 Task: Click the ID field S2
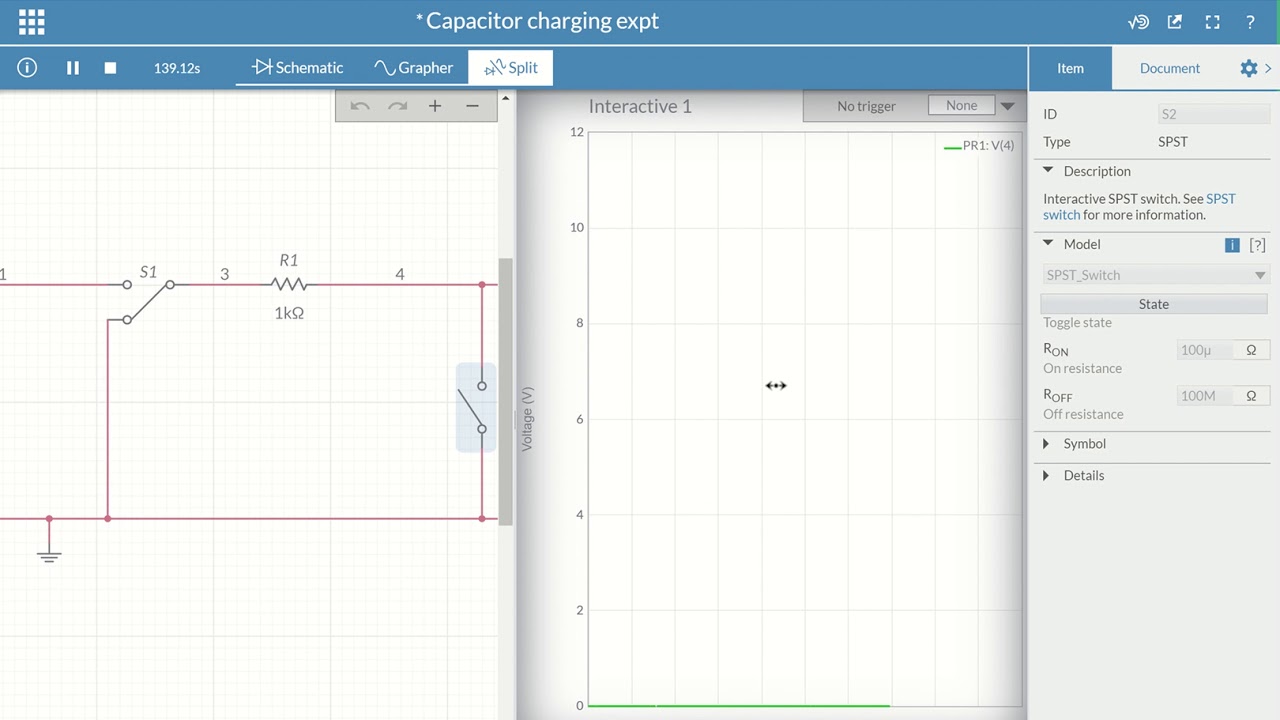pos(1213,114)
